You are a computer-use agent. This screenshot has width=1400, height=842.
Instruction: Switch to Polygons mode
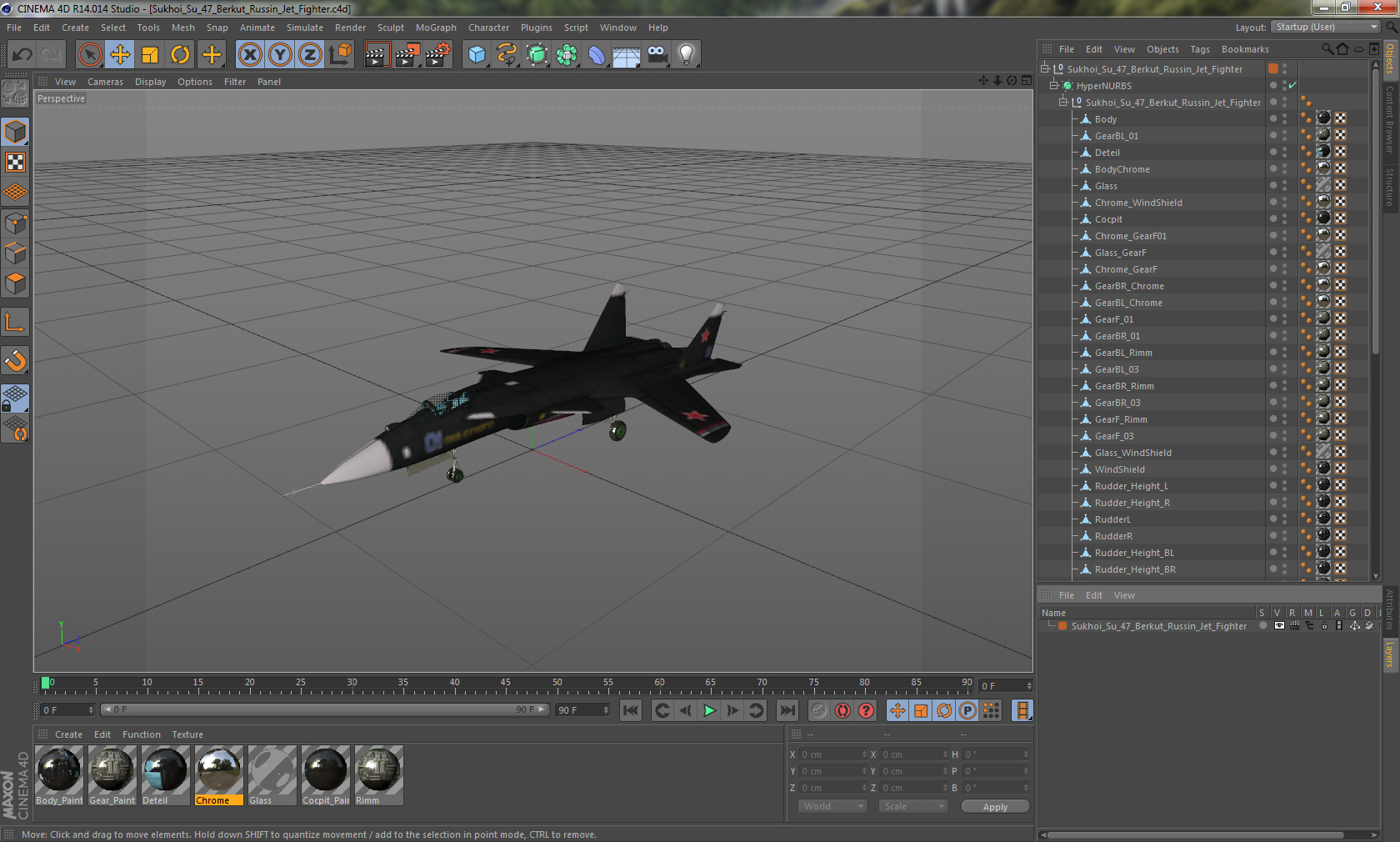pos(16,283)
